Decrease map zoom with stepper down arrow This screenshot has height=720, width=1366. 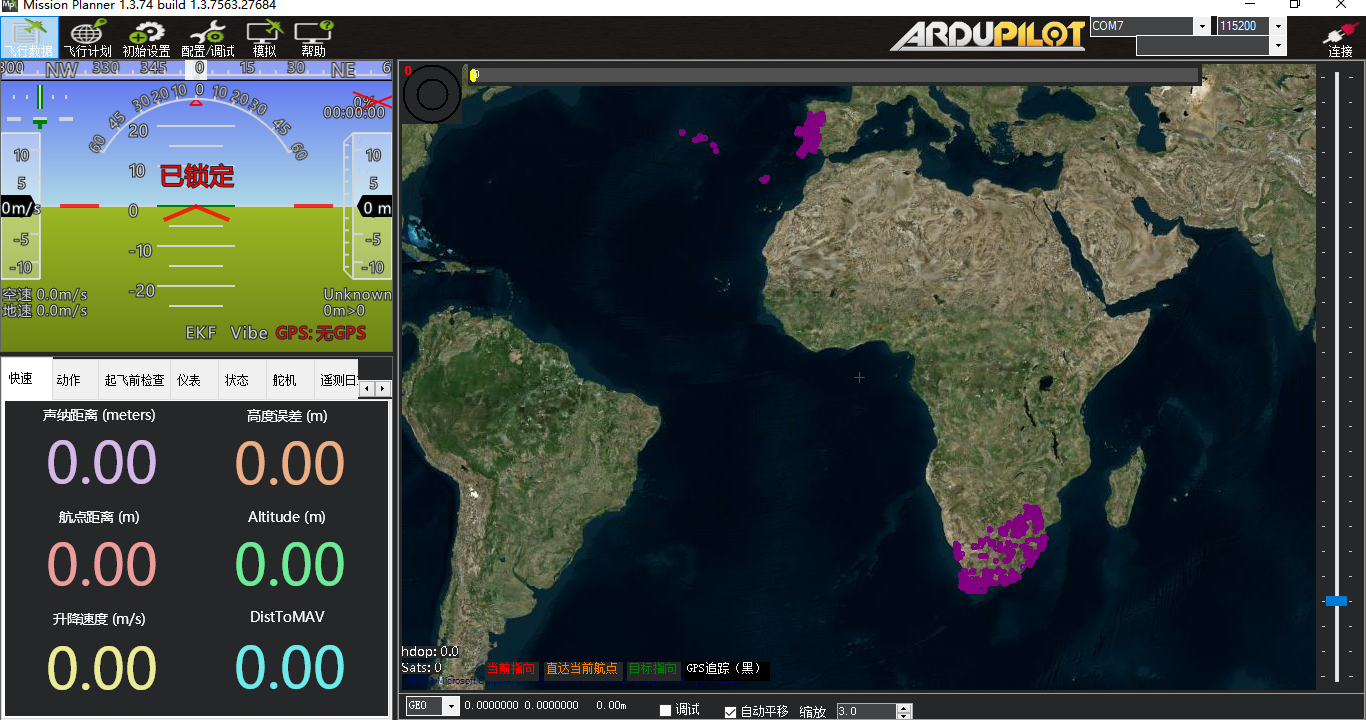click(904, 716)
